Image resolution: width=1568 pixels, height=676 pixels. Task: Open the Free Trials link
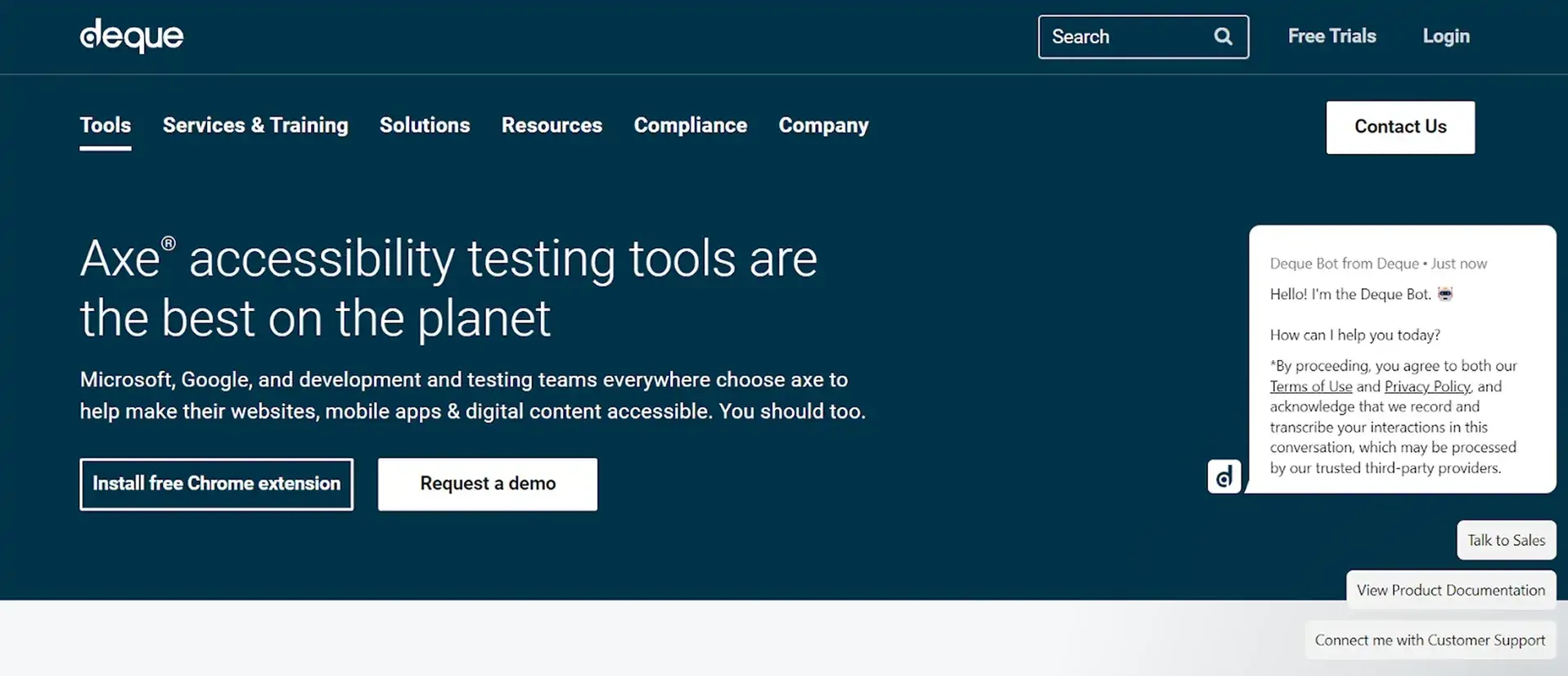(1331, 36)
